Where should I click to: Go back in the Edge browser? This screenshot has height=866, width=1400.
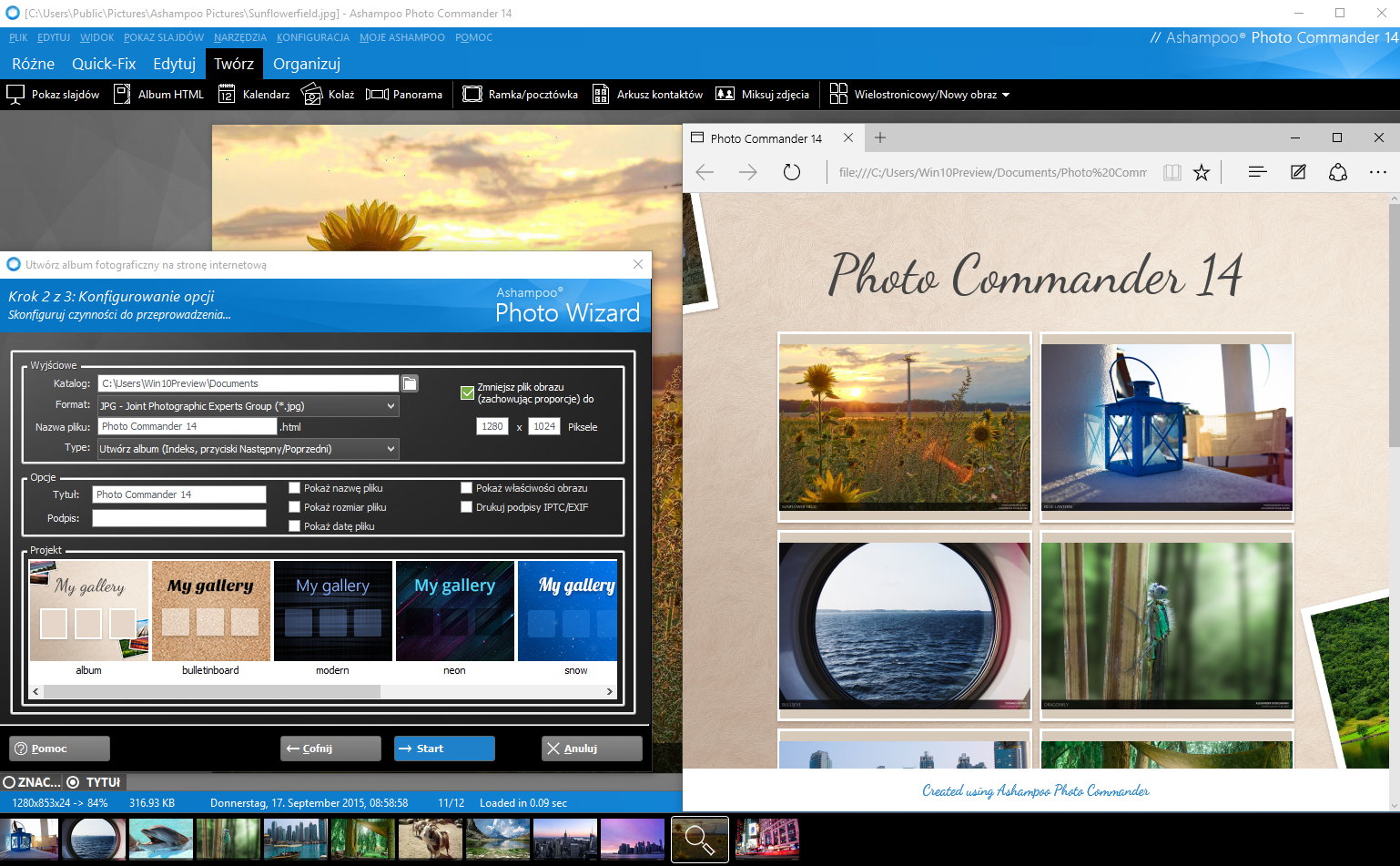705,172
